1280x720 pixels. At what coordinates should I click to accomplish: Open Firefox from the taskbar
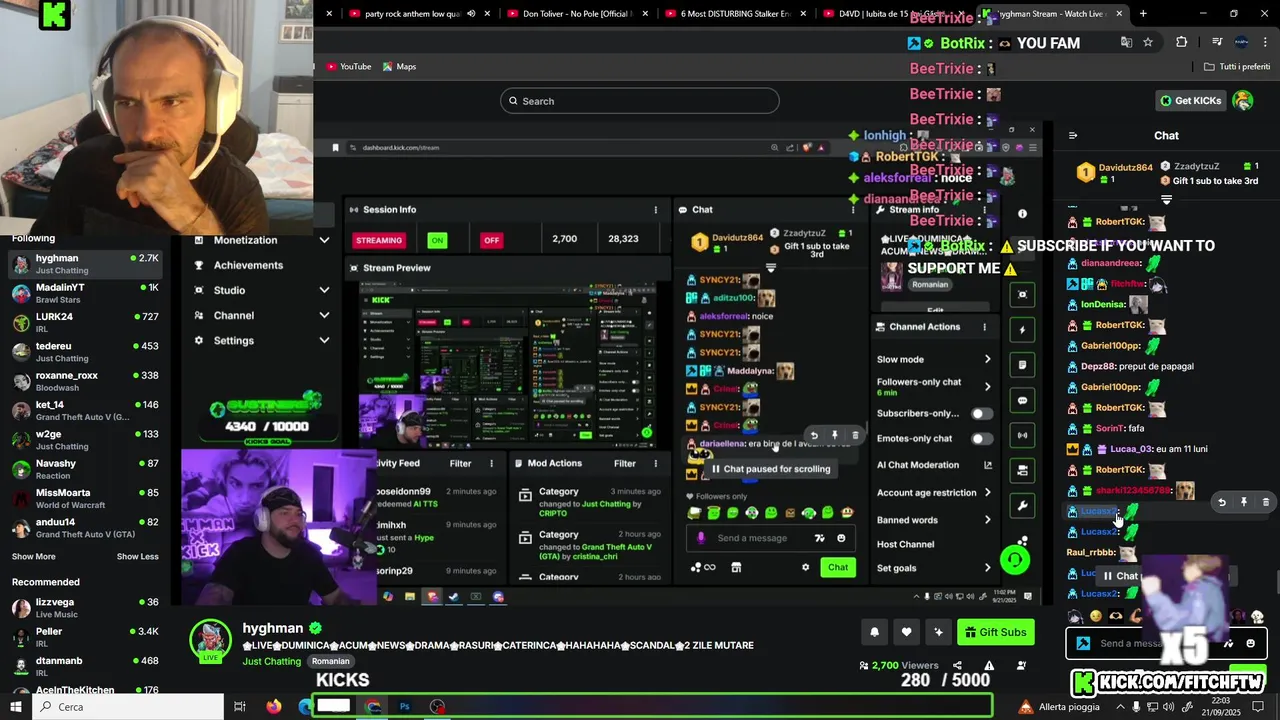pos(274,707)
